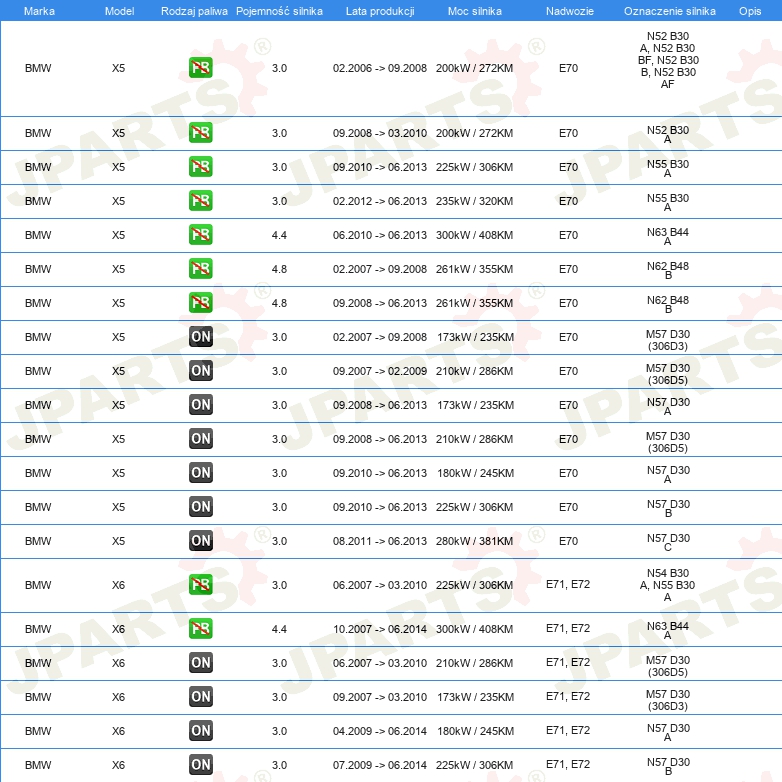Screen dimensions: 782x782
Task: Select the 4.8 capacity in the 02.2007 -> 09.2008 row
Action: click(x=279, y=269)
